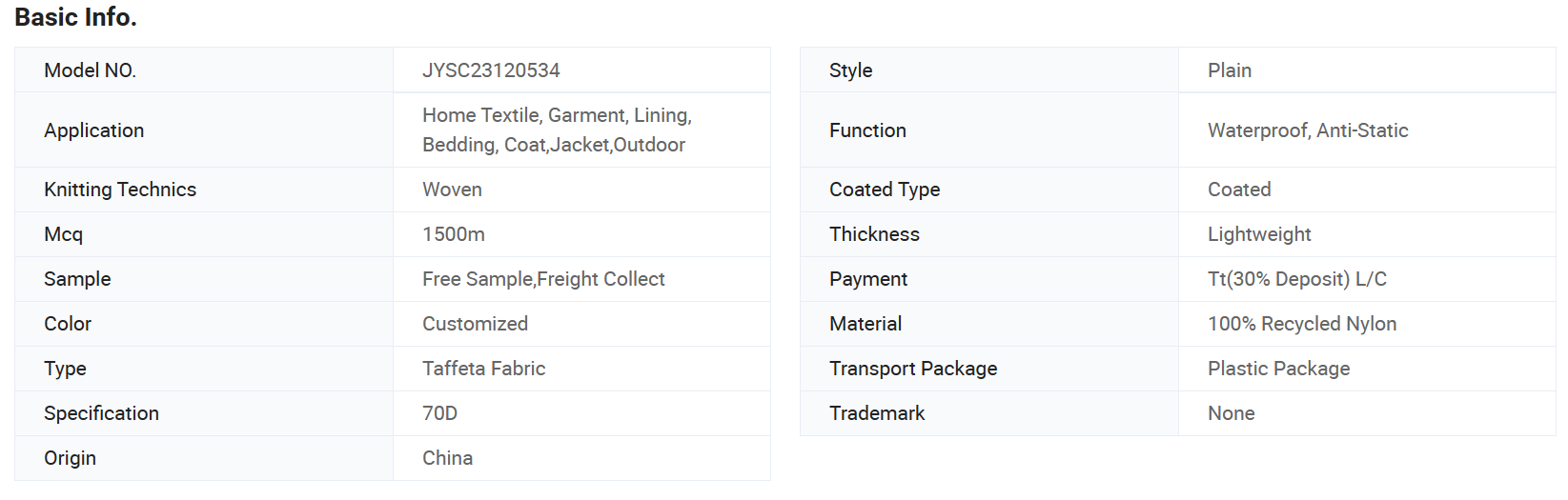Image resolution: width=1568 pixels, height=500 pixels.
Task: Select the Woven knitting technics value
Action: click(452, 190)
